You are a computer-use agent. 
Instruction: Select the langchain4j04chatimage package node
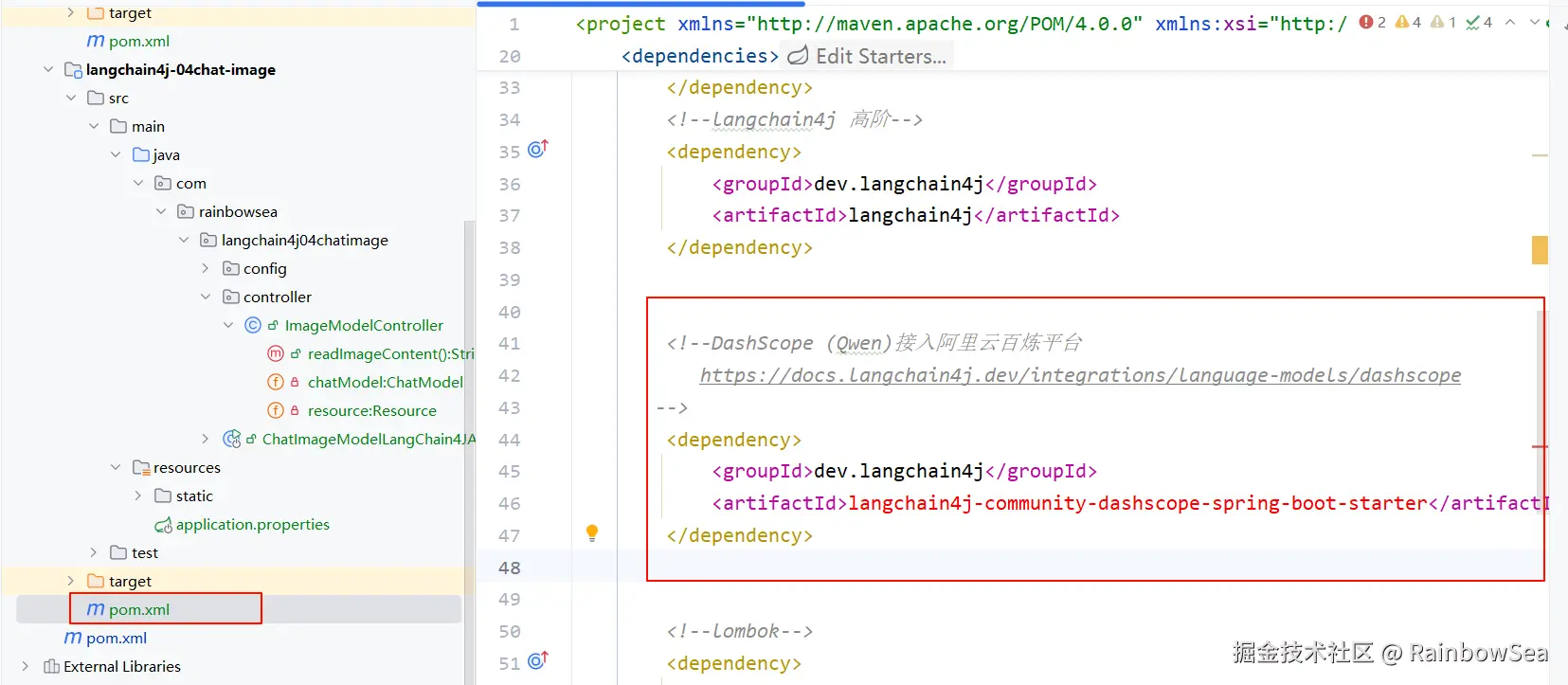point(305,240)
